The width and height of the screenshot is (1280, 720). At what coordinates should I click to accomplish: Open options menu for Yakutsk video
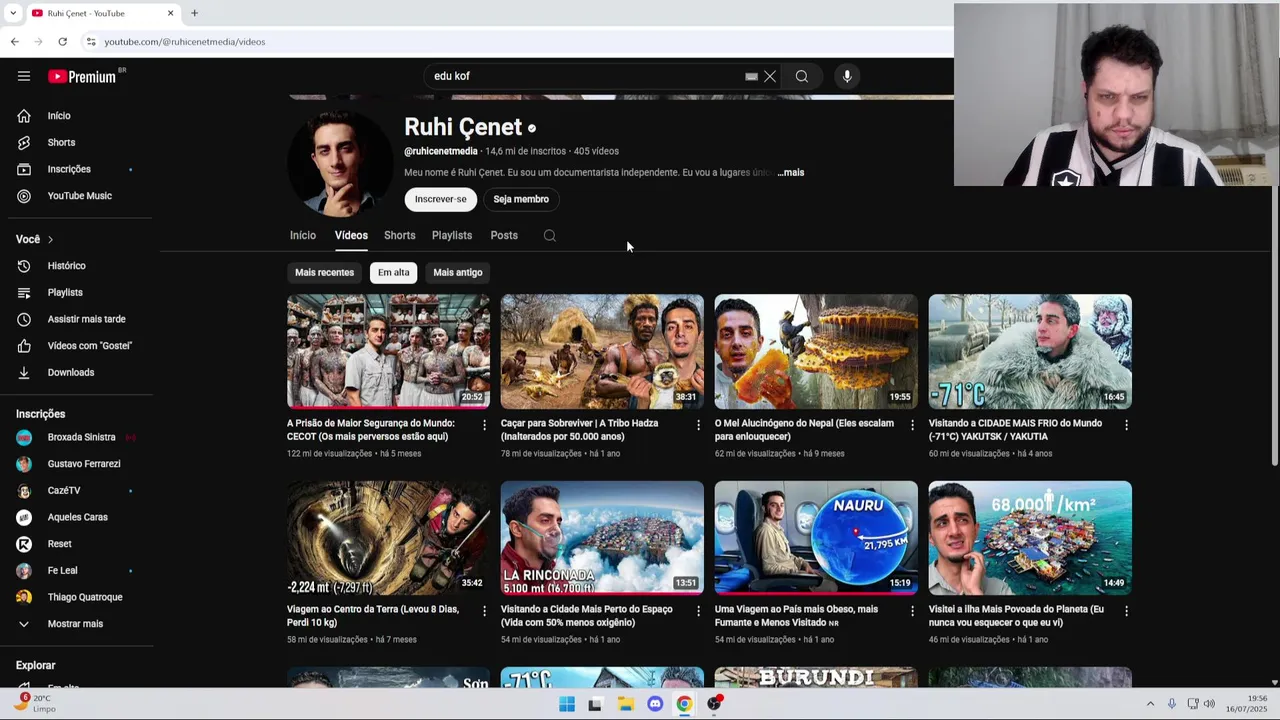(x=1126, y=425)
